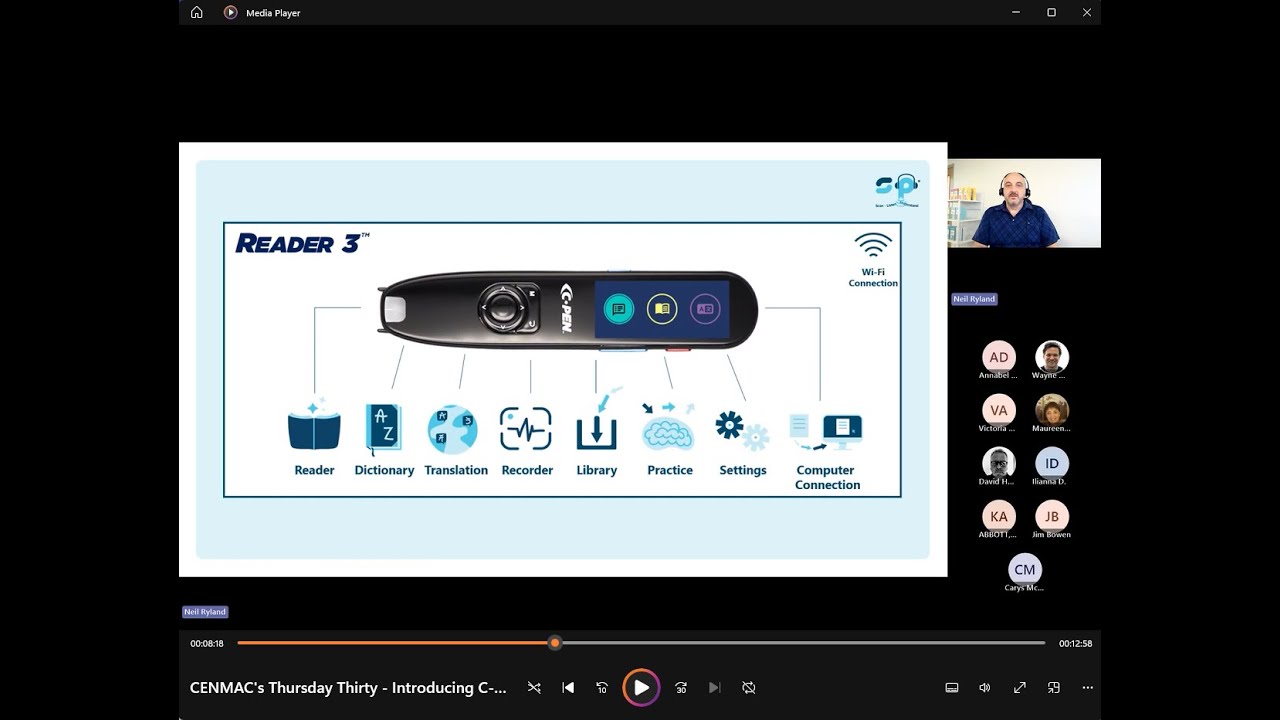The image size is (1280, 720).
Task: Click the Wi-Fi Connection icon
Action: pos(873,245)
